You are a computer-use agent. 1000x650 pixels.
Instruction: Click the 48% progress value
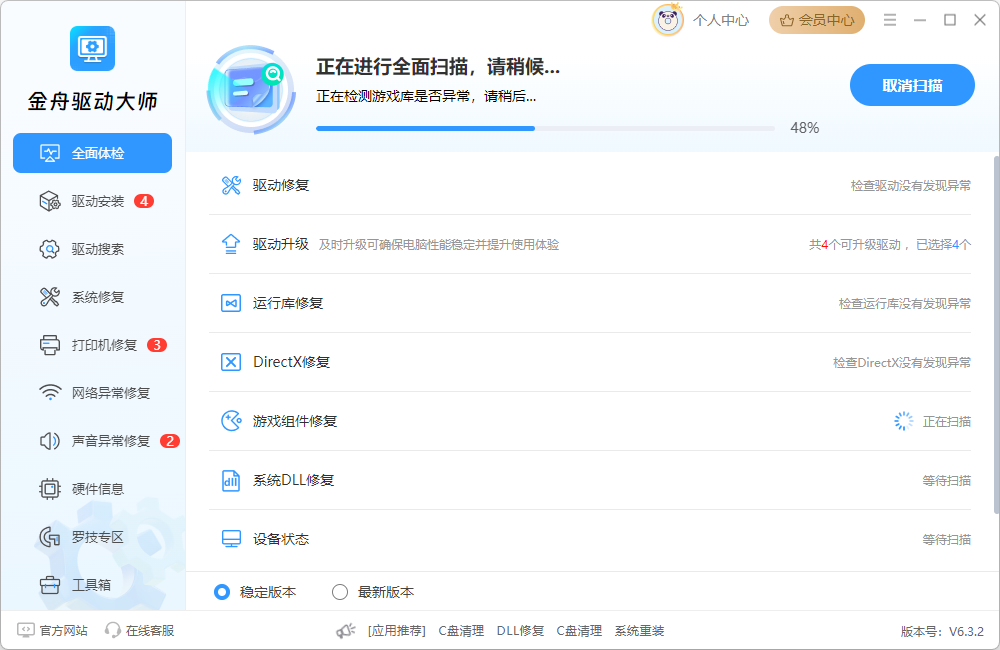tap(804, 128)
